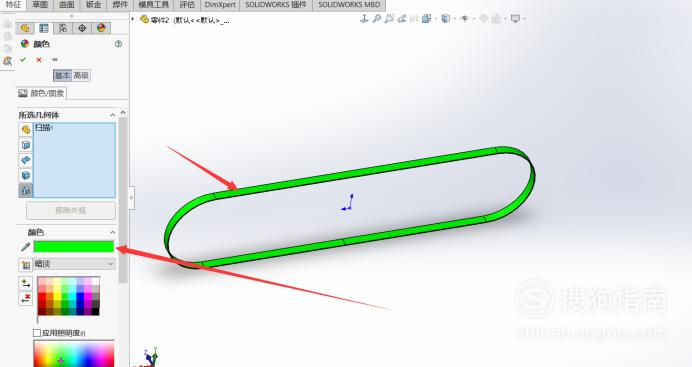This screenshot has width=692, height=367.
Task: Open the 曲面 ribbon tab
Action: (x=67, y=5)
